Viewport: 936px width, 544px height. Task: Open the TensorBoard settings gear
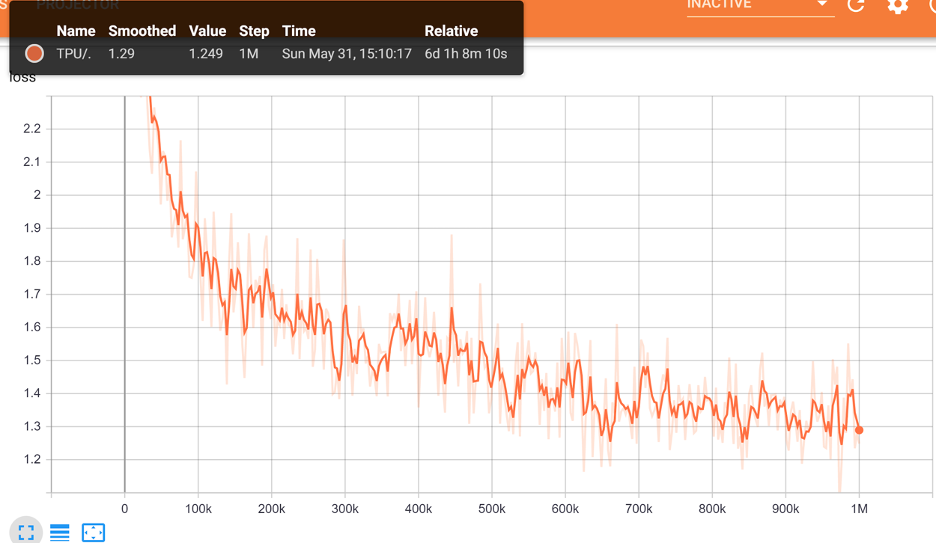898,6
